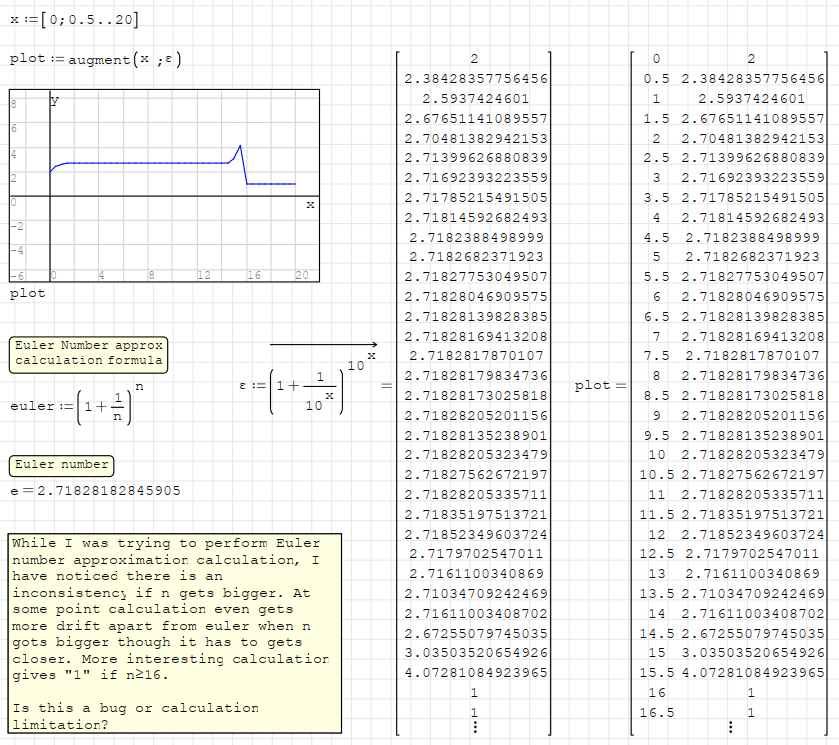Select the "plot" label below the graph
Viewport: 839px width, 745px height.
[x=27, y=294]
